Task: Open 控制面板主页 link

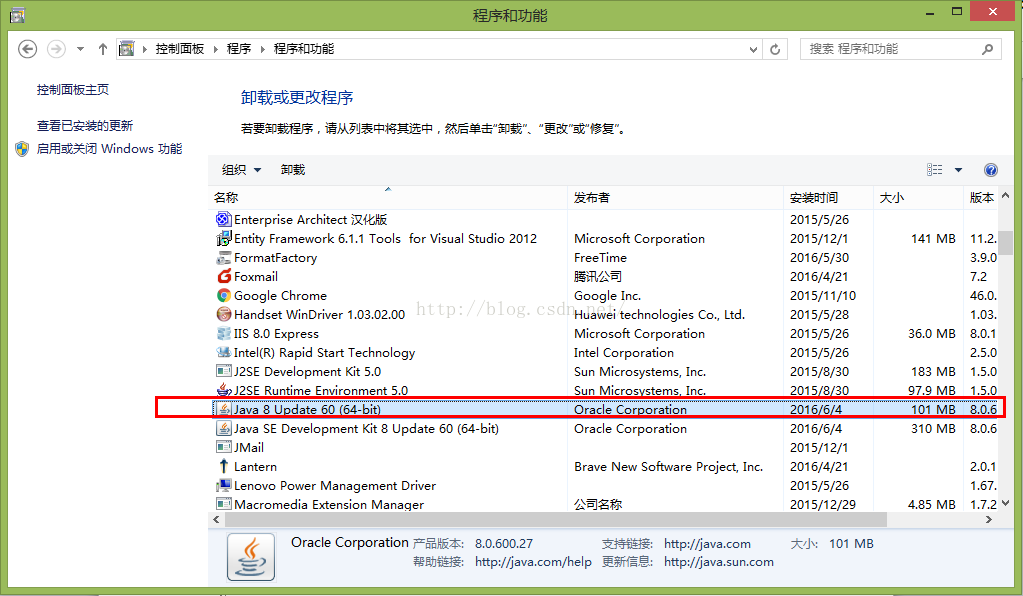Action: [x=72, y=89]
